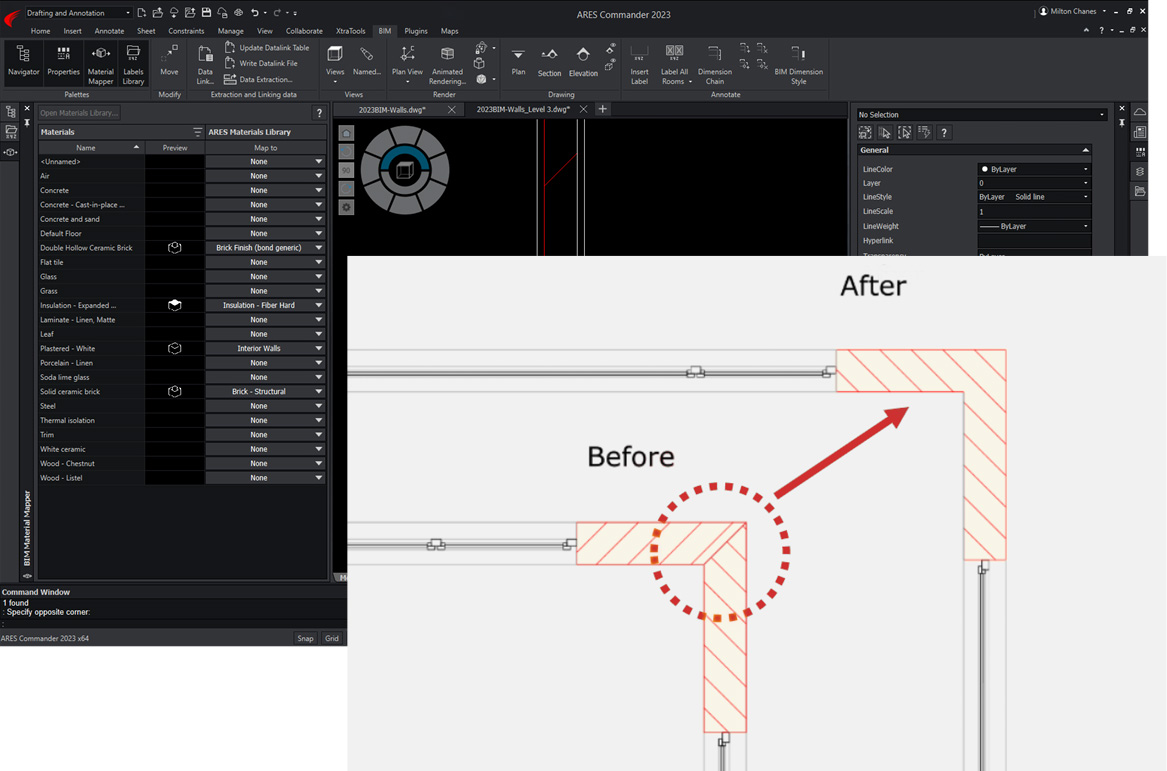
Task: Expand the Label All Rooms dropdown
Action: [x=690, y=82]
